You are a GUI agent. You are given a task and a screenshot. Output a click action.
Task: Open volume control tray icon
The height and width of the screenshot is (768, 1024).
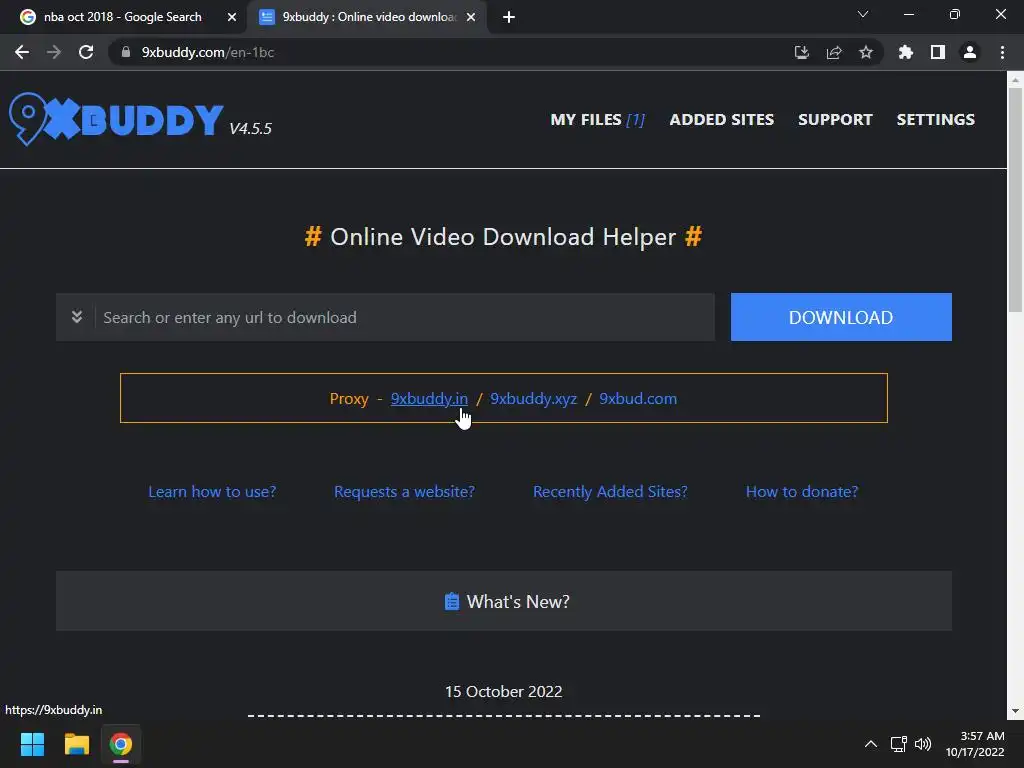pos(923,744)
